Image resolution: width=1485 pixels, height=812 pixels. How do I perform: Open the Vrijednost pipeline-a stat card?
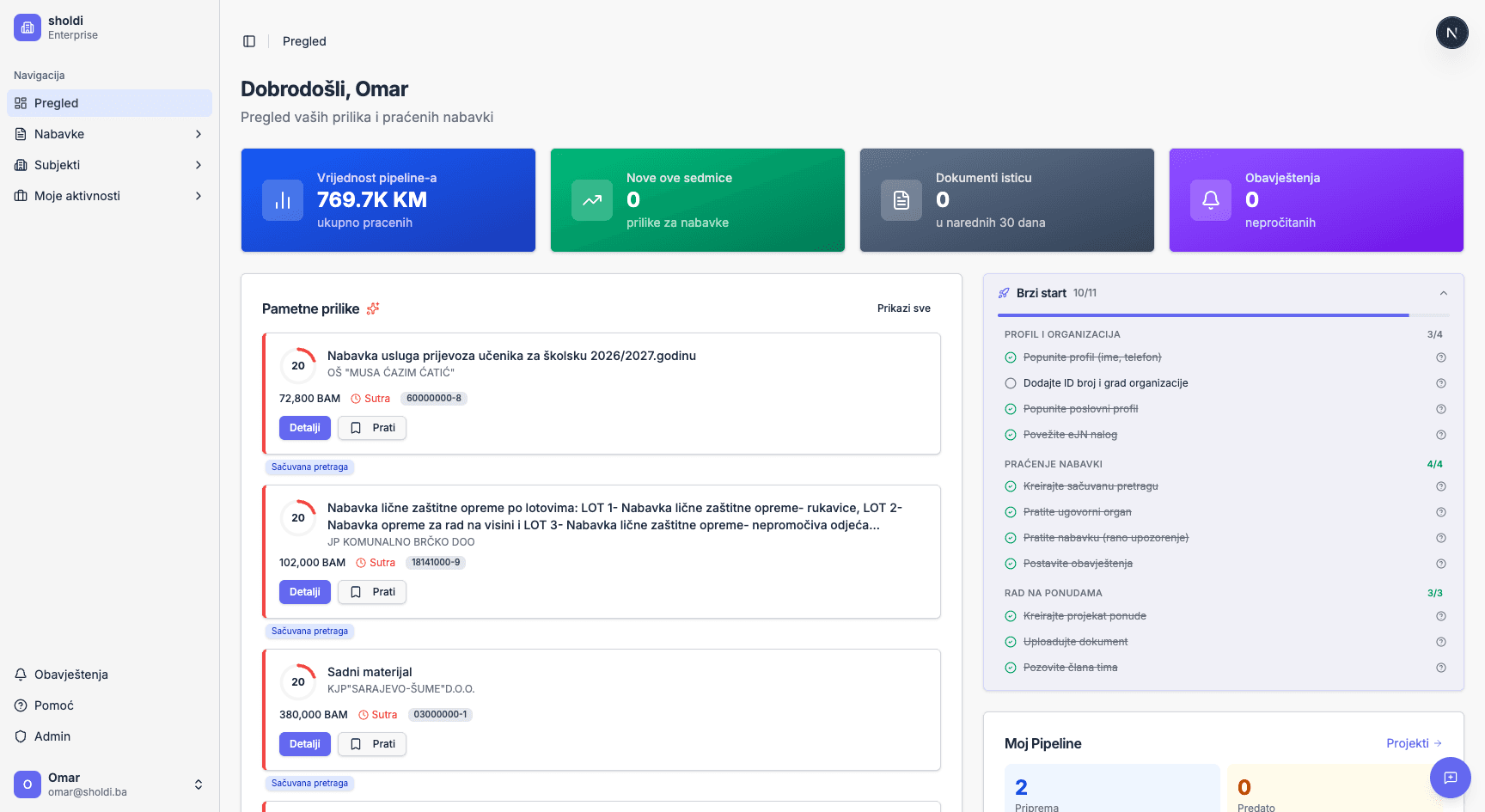388,200
